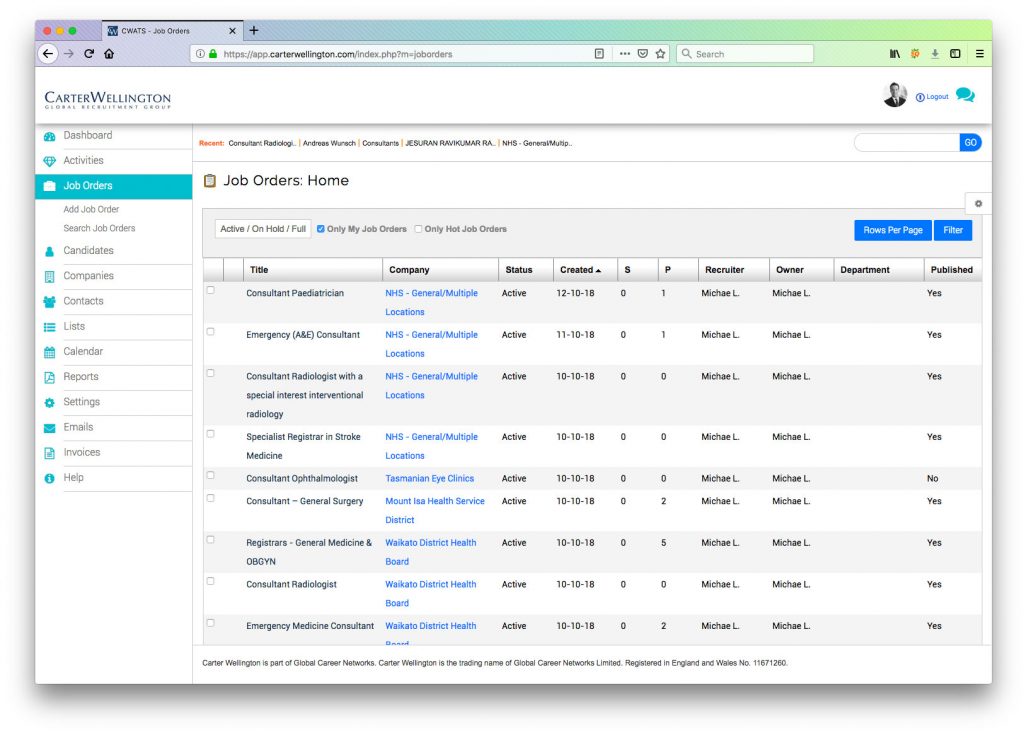The height and width of the screenshot is (733, 1024).
Task: Tick checkbox for Emergency (A&E) Consultant row
Action: (x=210, y=332)
